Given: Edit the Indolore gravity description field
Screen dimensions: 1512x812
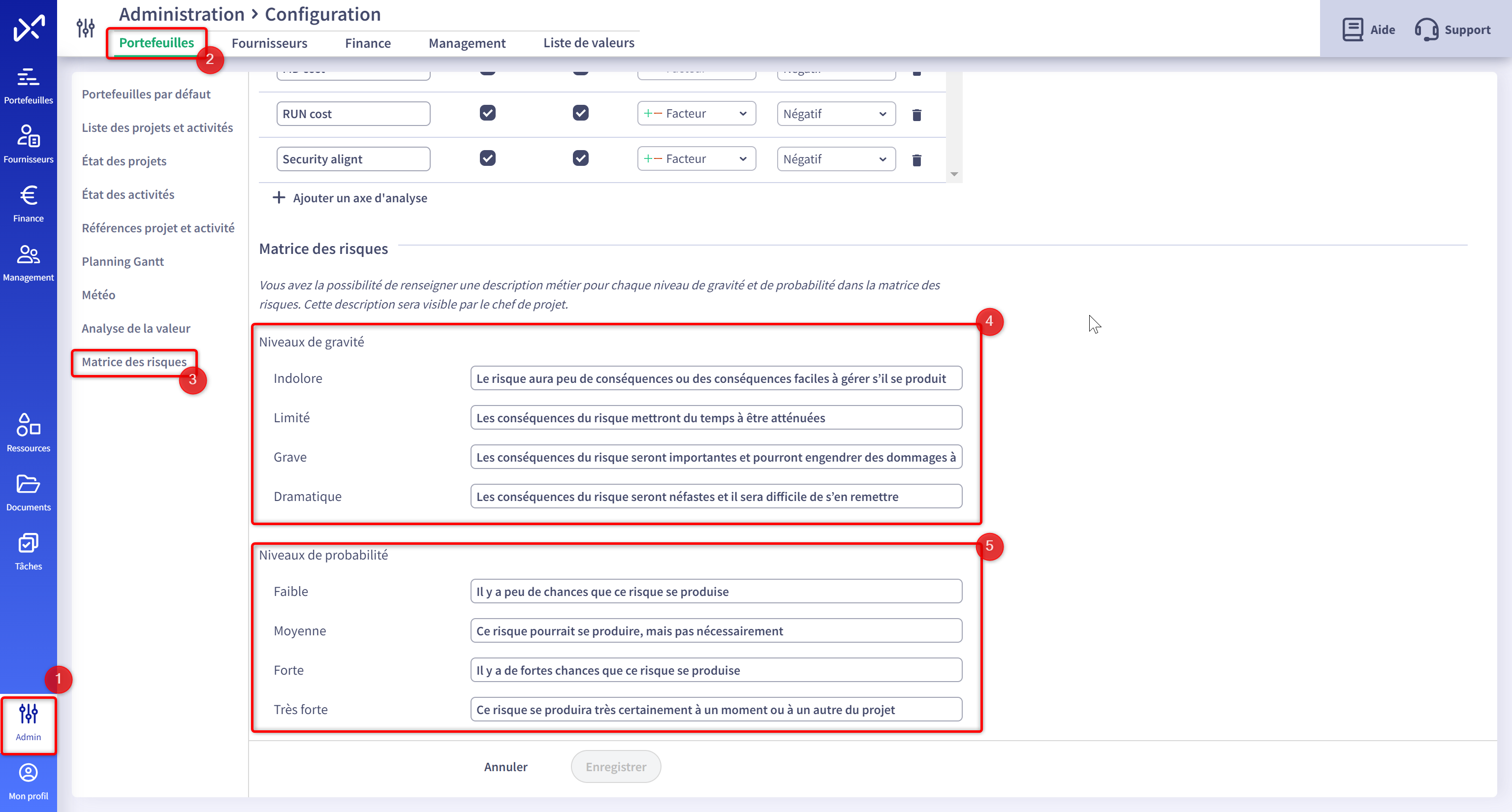Looking at the screenshot, I should 716,378.
